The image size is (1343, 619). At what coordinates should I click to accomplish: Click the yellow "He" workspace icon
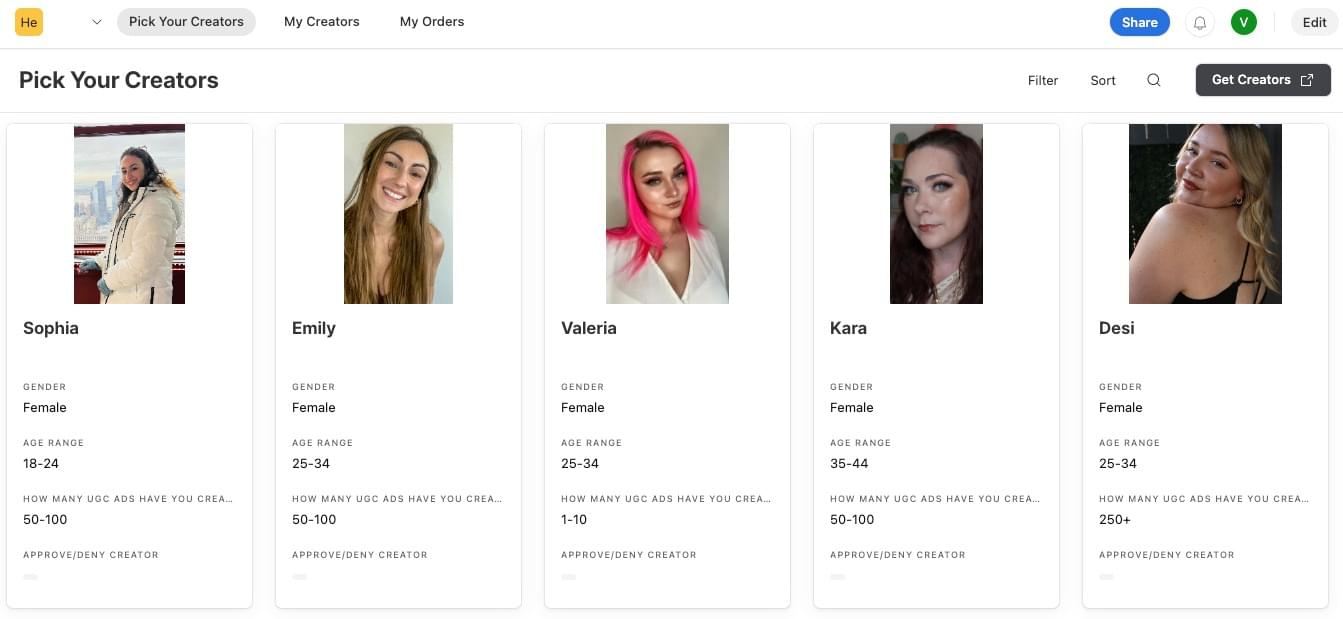point(29,22)
